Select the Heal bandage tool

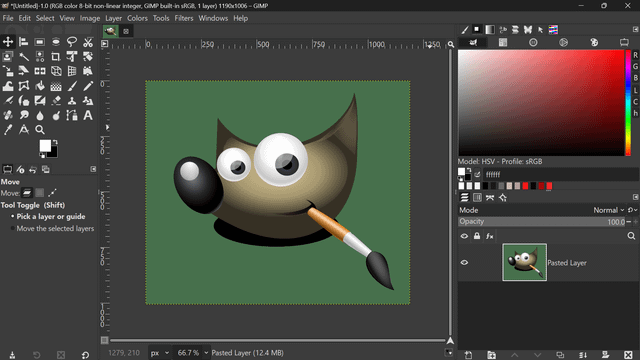(8, 115)
